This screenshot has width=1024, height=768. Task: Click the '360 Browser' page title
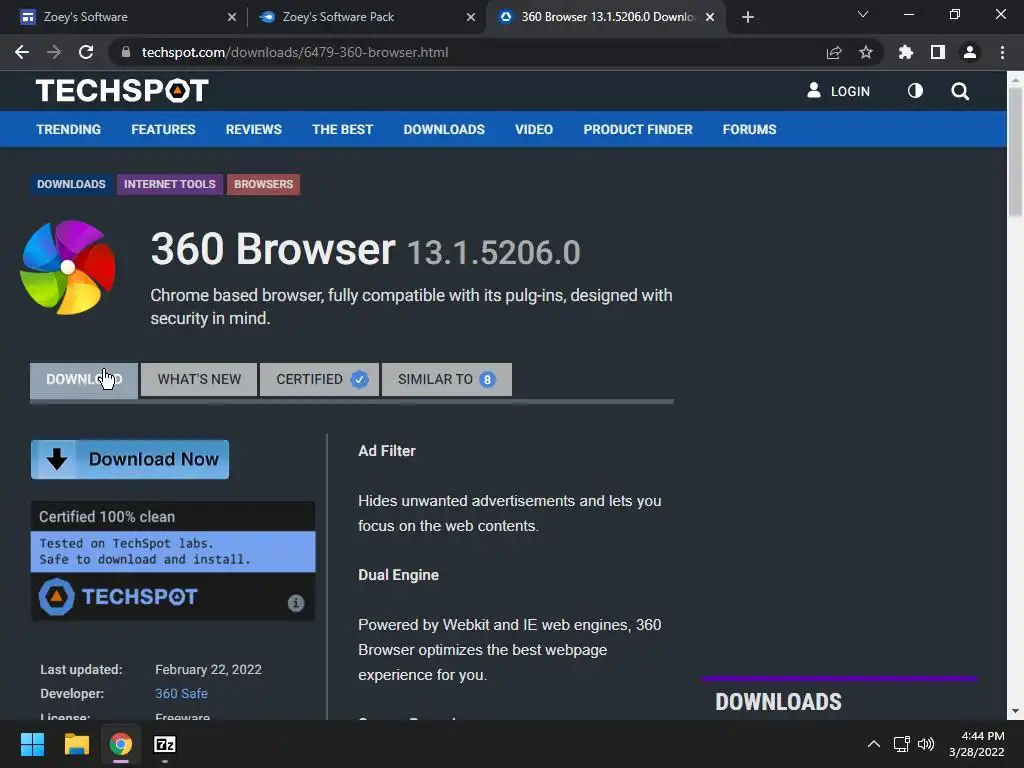point(273,249)
